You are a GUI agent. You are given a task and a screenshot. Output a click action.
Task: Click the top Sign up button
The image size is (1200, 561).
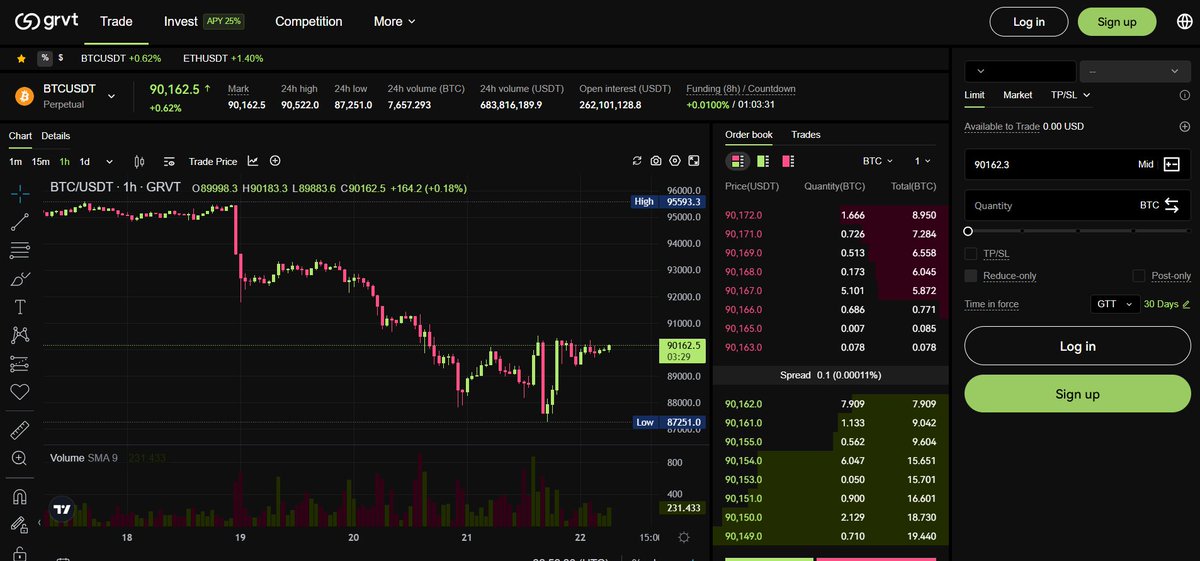[1117, 22]
